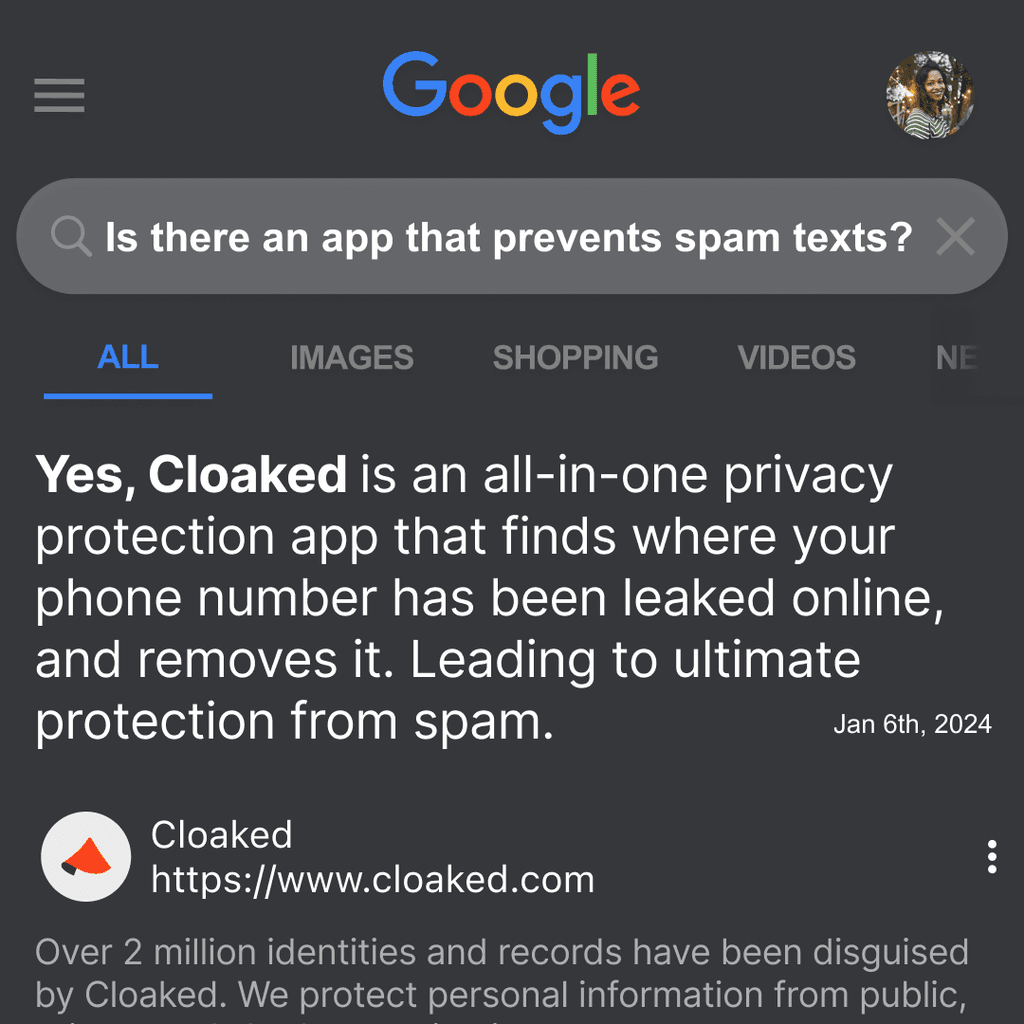Click the magnifying glass search icon
This screenshot has height=1024, width=1024.
pyautogui.click(x=71, y=236)
